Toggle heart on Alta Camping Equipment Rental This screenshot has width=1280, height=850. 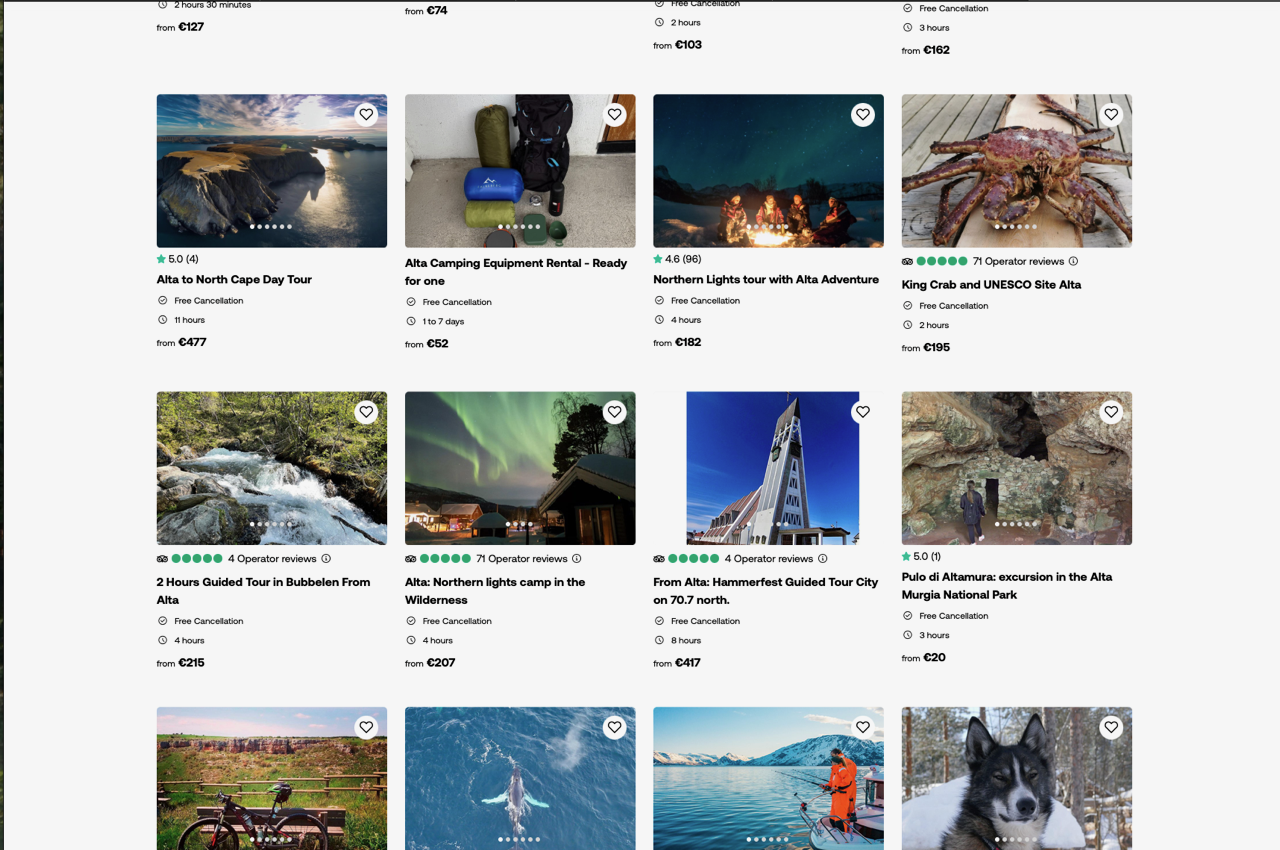click(x=614, y=115)
